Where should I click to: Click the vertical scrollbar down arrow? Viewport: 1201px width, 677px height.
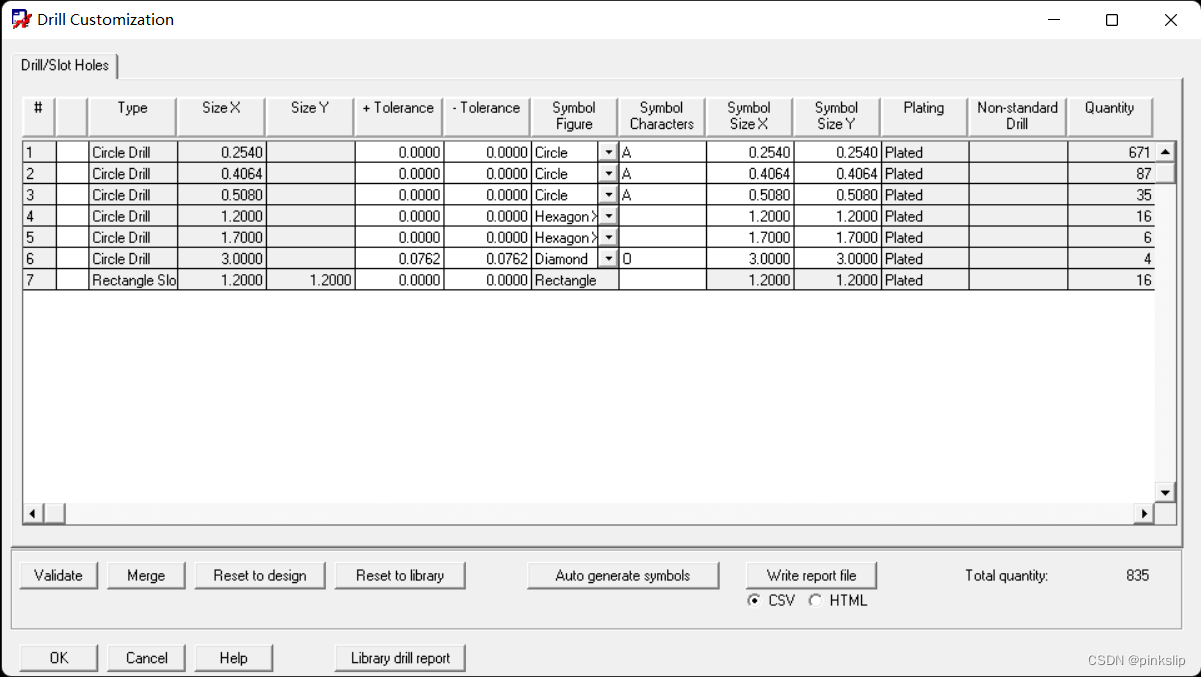[x=1164, y=492]
